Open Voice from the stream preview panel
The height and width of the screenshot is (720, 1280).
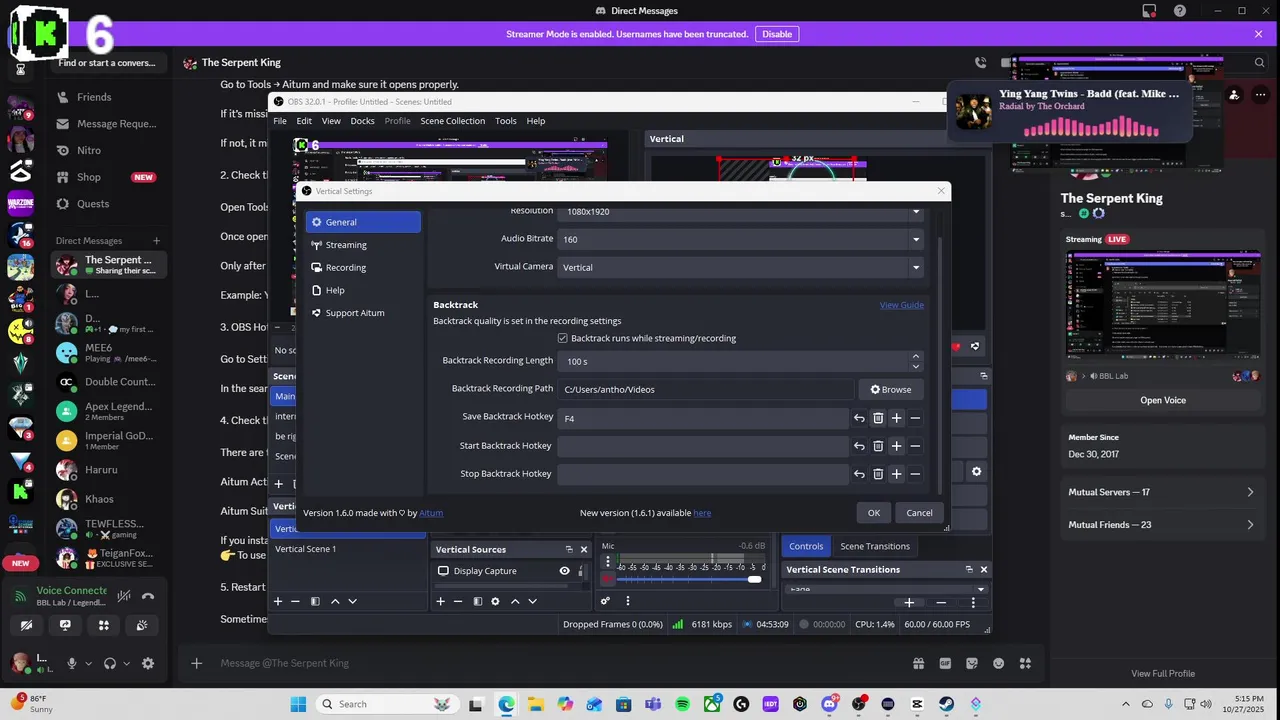coord(1163,400)
